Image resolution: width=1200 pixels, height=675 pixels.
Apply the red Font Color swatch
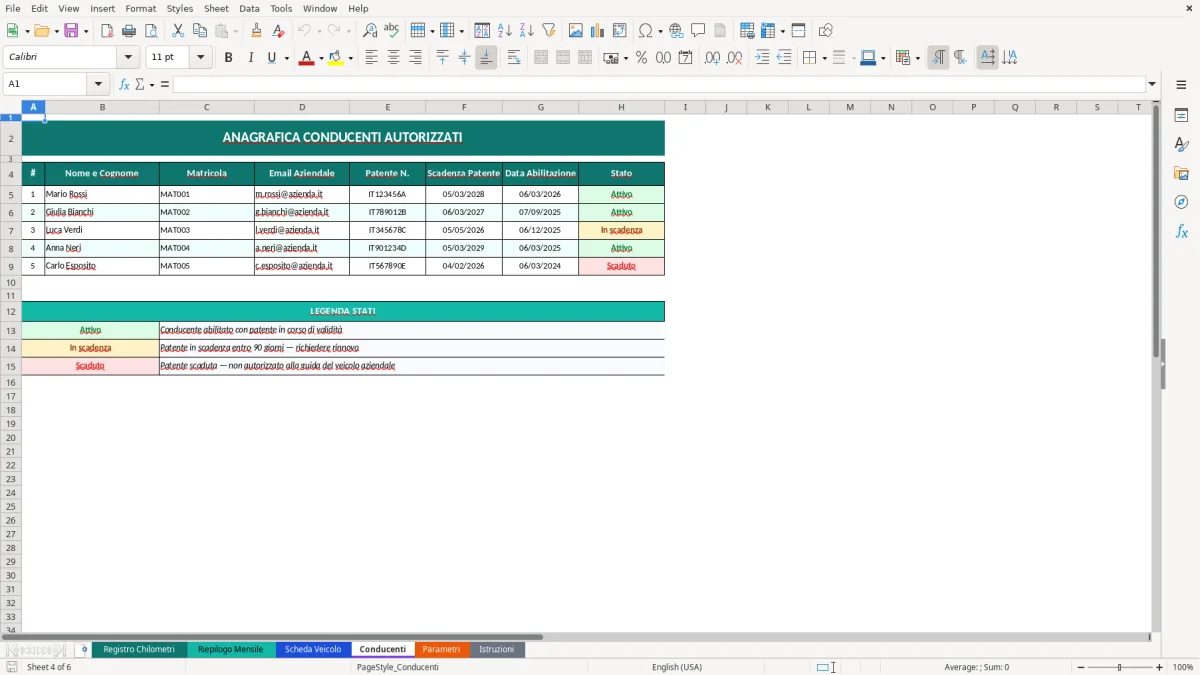click(x=307, y=58)
